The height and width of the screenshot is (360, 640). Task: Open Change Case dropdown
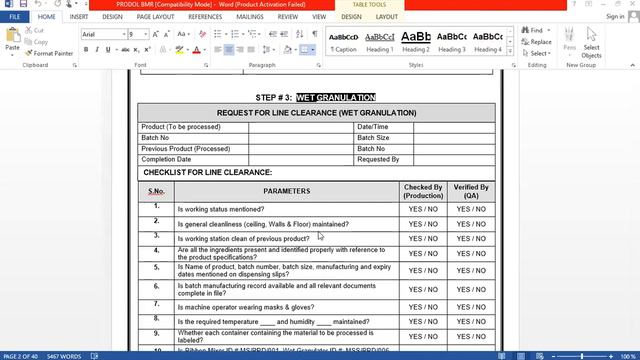[184, 34]
